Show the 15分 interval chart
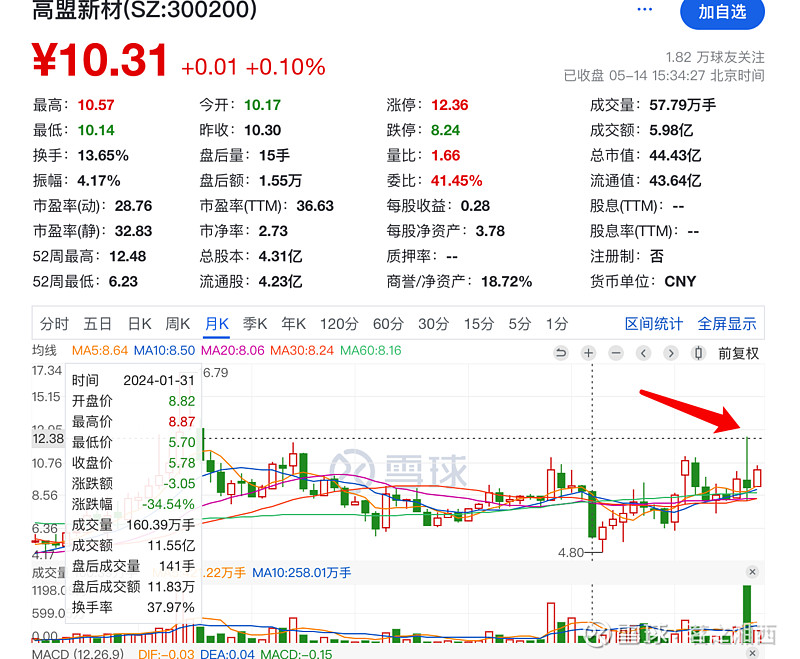 pyautogui.click(x=479, y=323)
